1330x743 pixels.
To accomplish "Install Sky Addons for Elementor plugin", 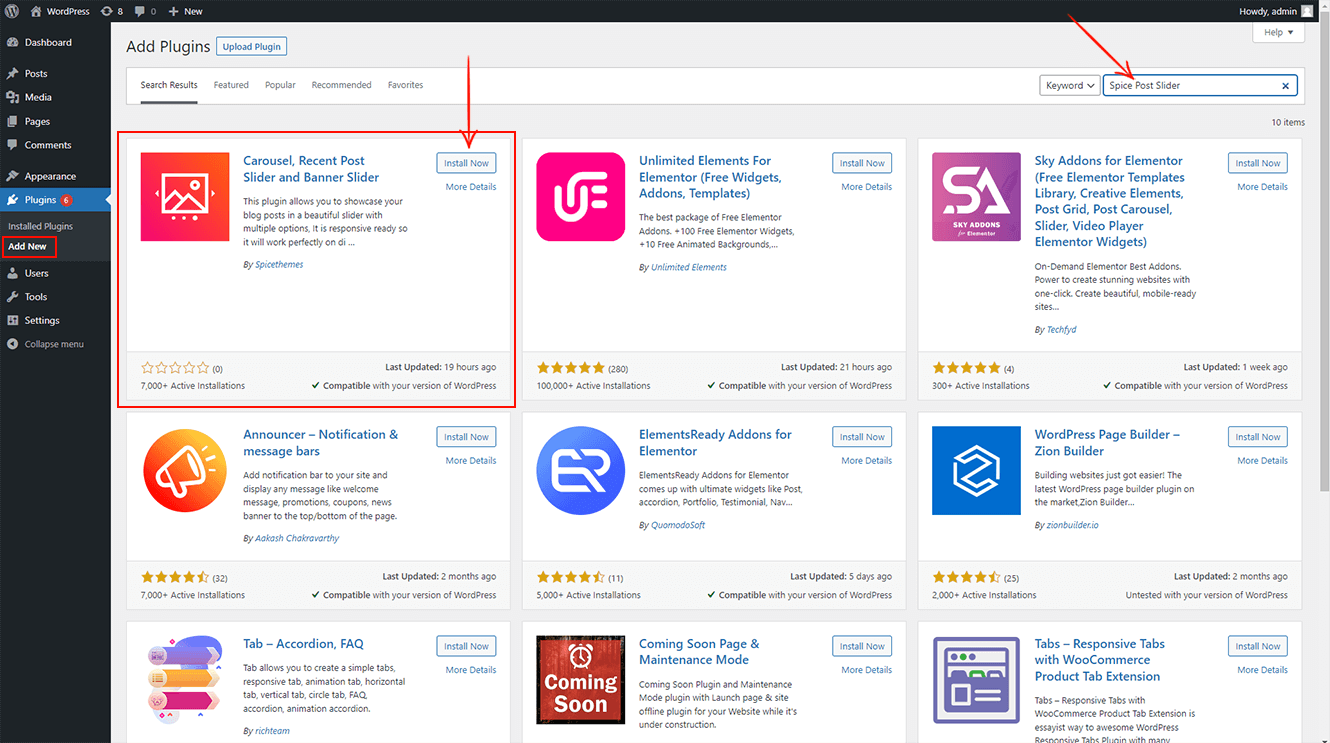I will point(1258,163).
